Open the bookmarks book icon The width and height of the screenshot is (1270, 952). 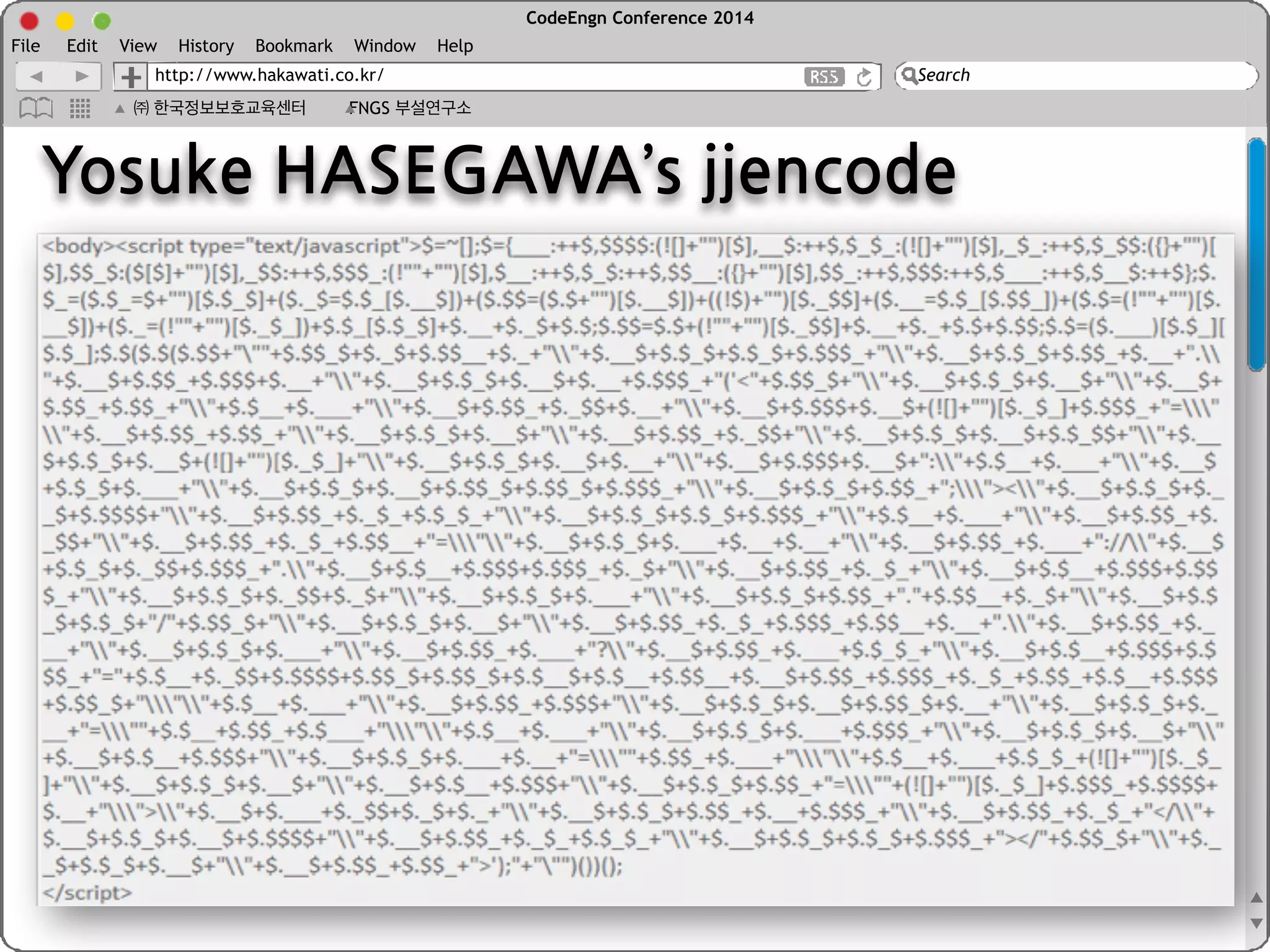(x=36, y=108)
